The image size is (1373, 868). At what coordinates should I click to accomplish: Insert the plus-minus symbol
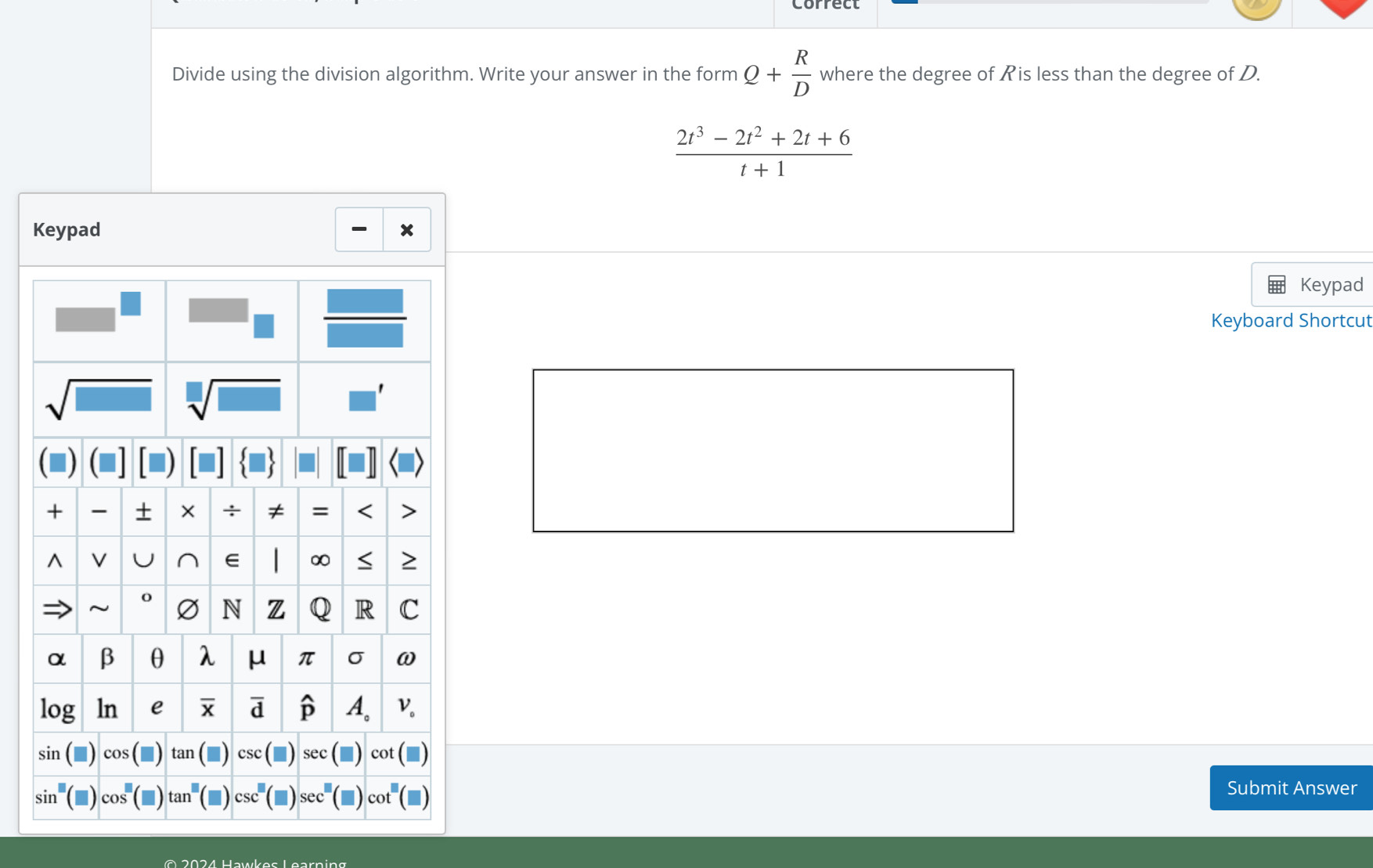pos(143,511)
